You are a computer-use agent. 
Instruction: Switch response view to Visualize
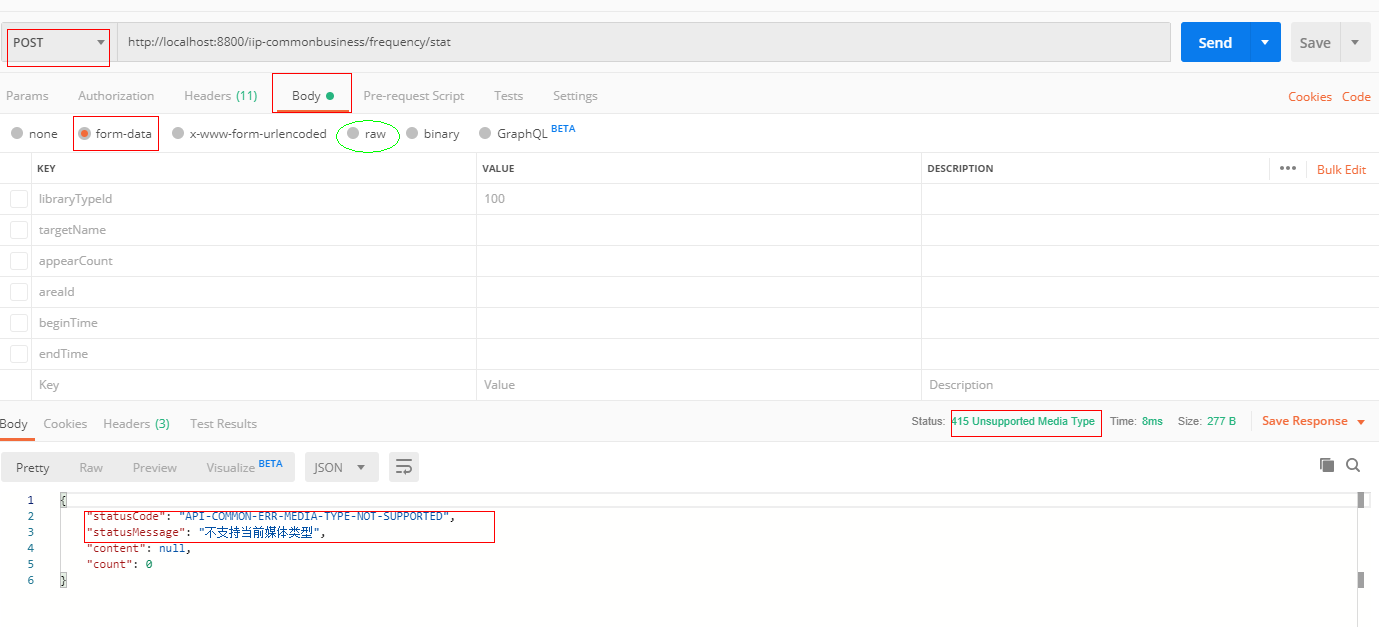tap(244, 466)
